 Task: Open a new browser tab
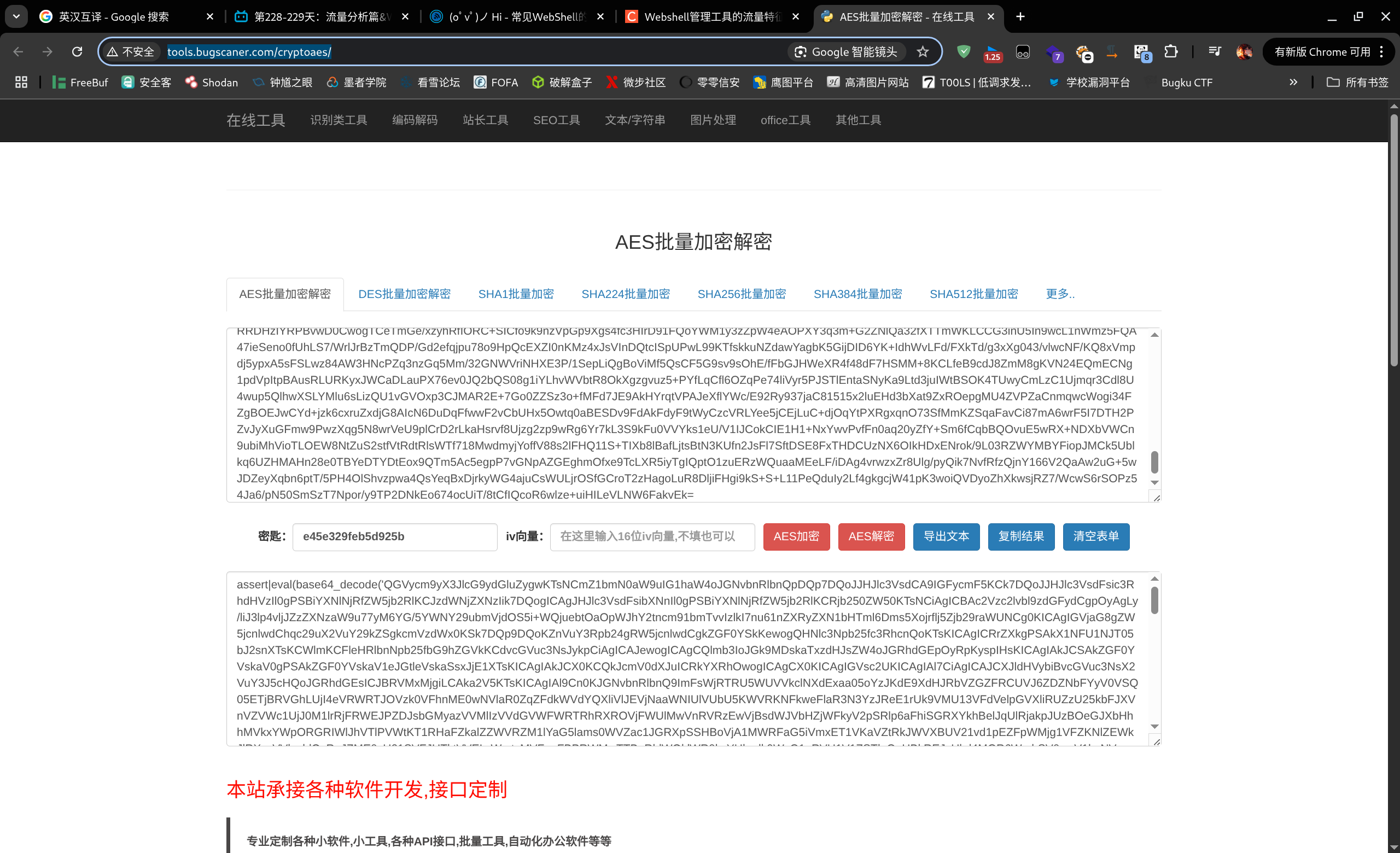coord(1020,16)
